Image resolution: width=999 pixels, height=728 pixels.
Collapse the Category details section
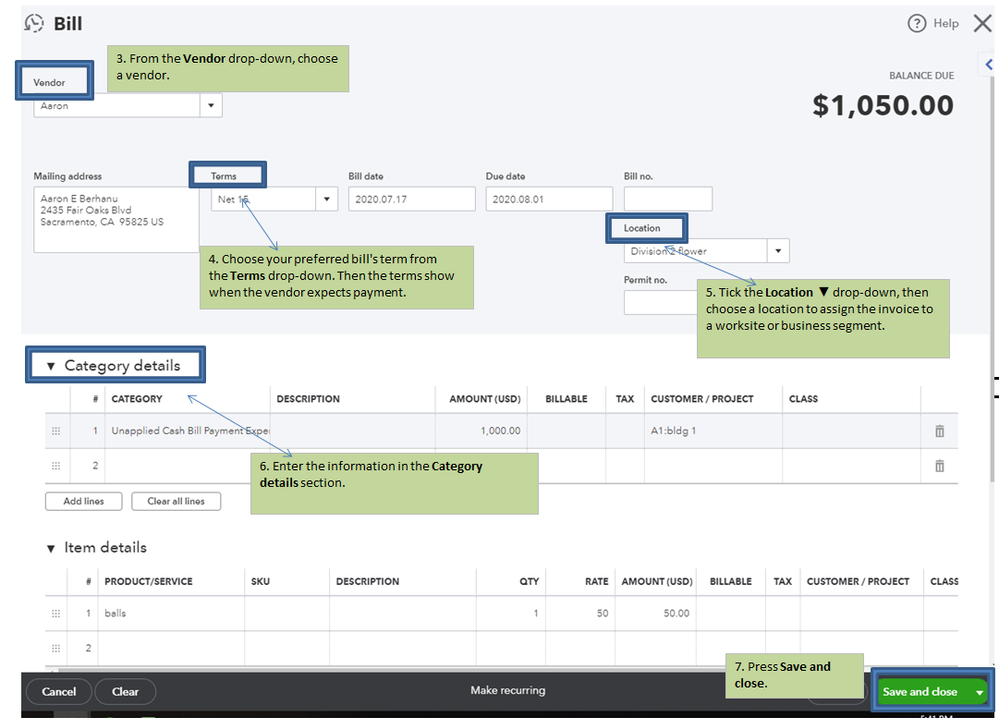51,366
